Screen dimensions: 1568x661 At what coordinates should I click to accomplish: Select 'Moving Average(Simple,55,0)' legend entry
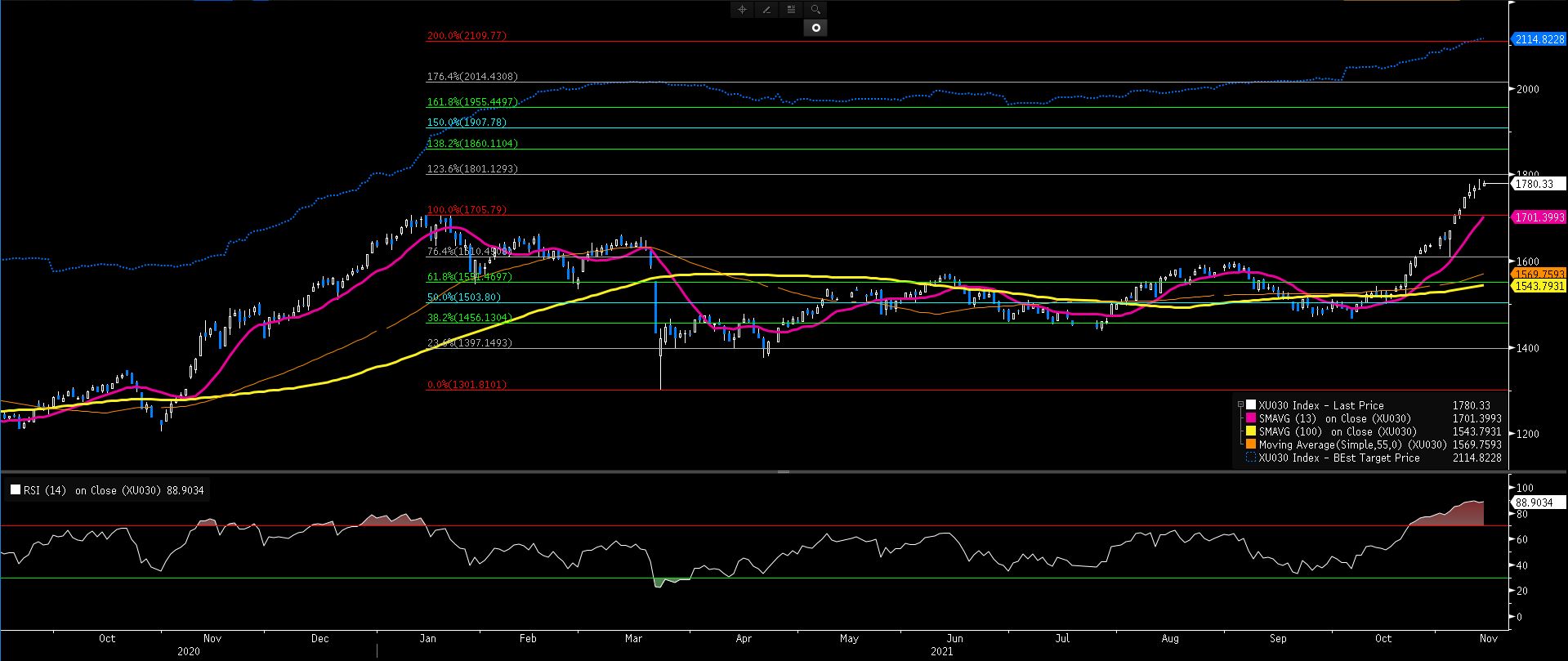coord(1352,444)
